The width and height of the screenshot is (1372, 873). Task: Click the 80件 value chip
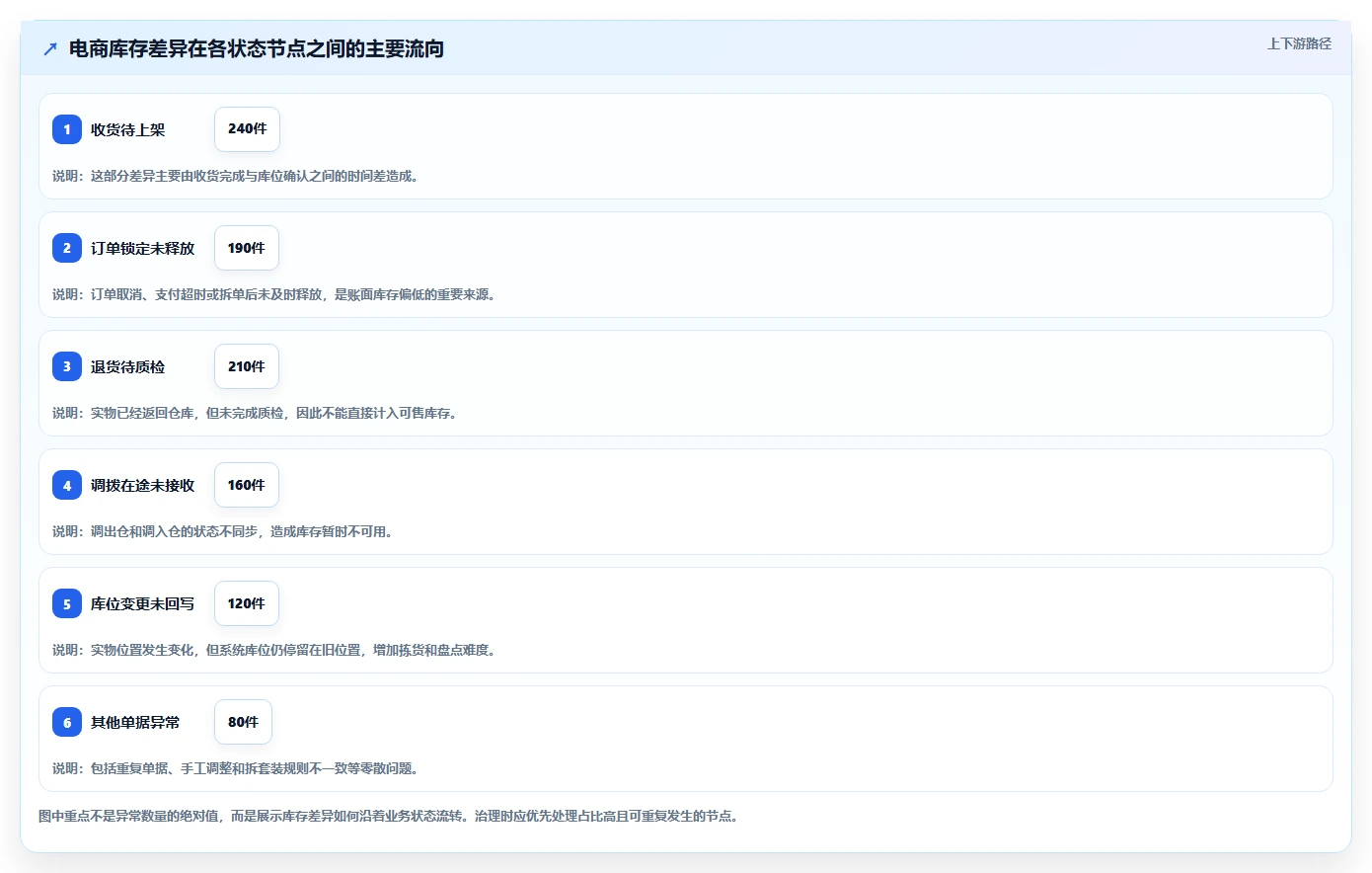pyautogui.click(x=243, y=722)
